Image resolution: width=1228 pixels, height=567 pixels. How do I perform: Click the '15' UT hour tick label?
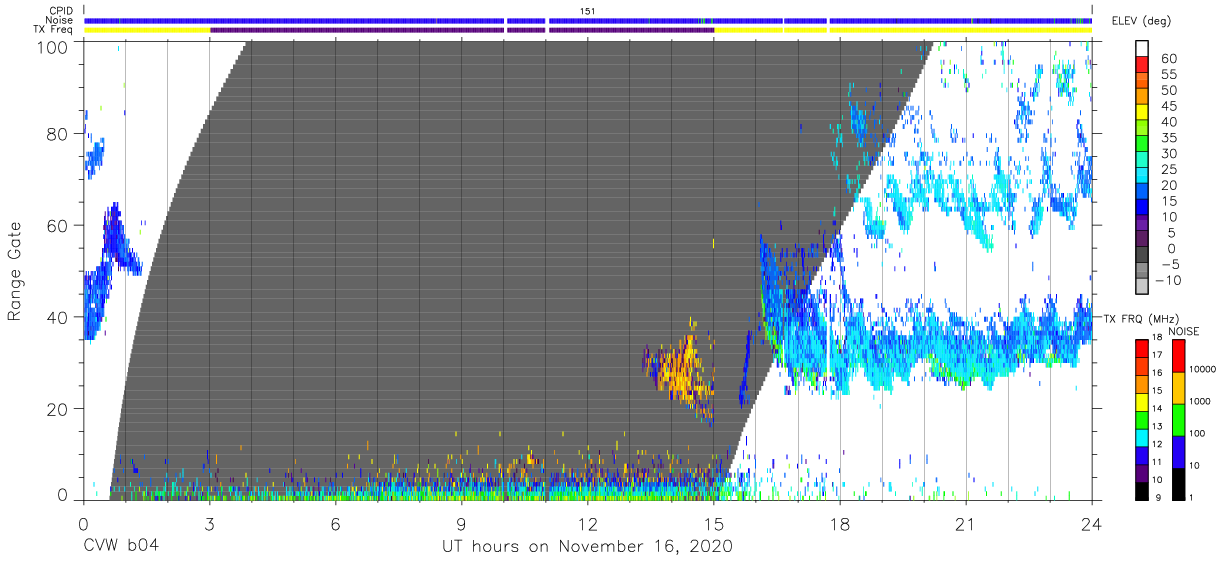(x=713, y=523)
